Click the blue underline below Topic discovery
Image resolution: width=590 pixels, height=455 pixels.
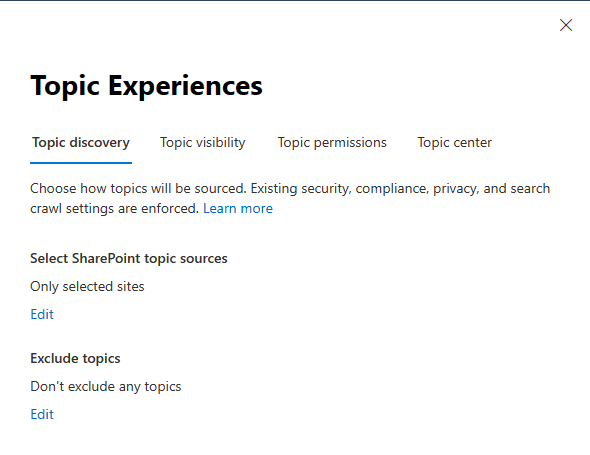point(81,163)
